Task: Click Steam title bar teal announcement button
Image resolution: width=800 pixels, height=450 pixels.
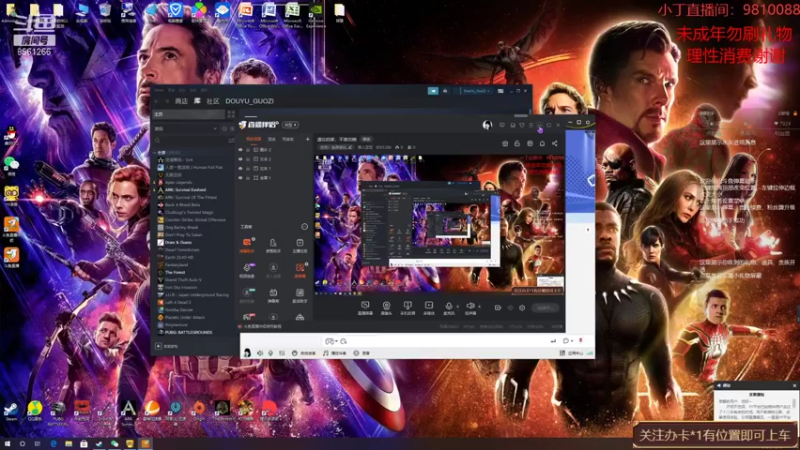Action: click(x=433, y=91)
